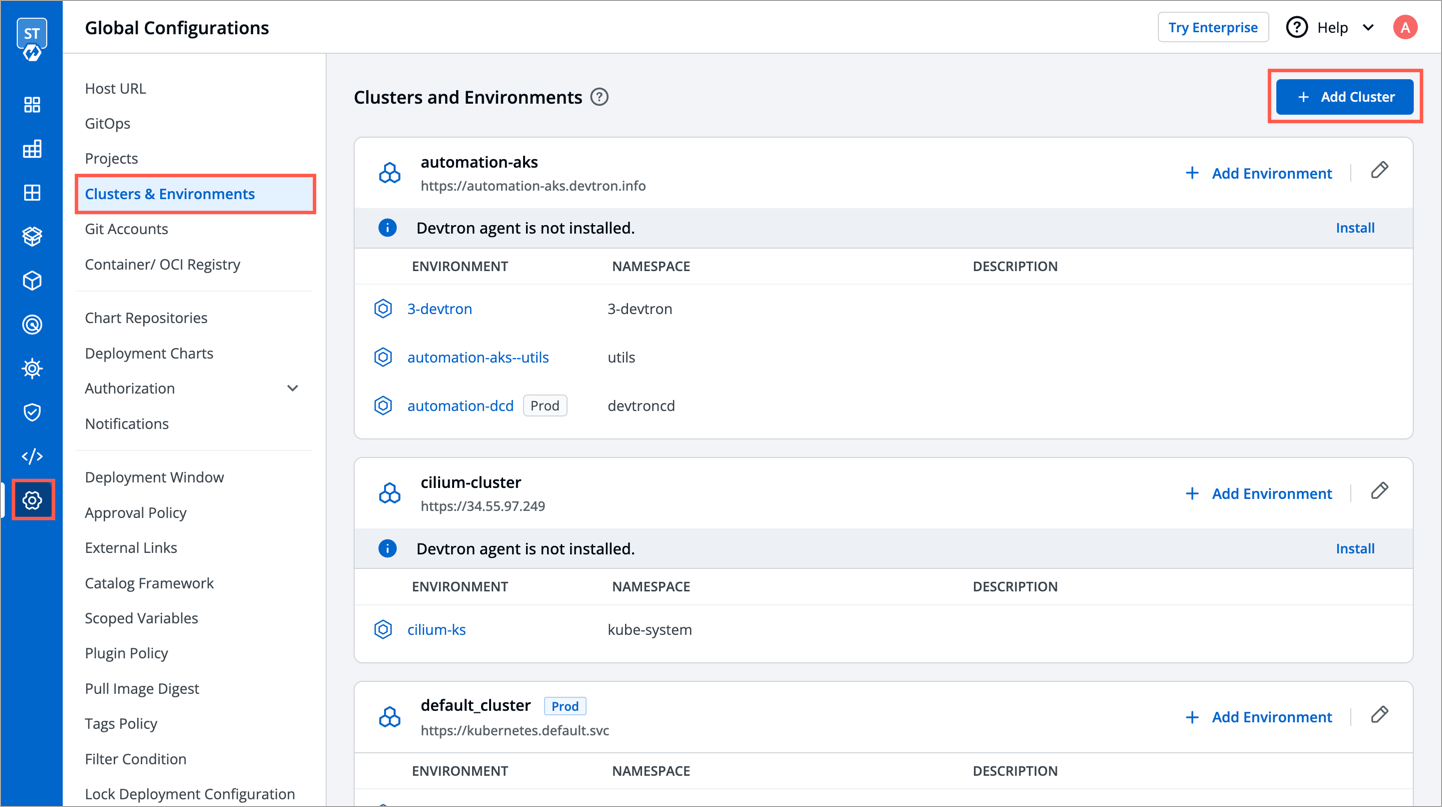Open the user avatar A menu

click(1405, 28)
